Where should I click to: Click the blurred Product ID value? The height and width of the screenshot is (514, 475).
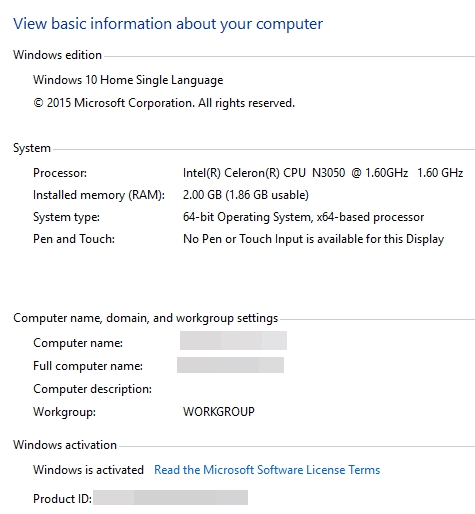coord(170,497)
